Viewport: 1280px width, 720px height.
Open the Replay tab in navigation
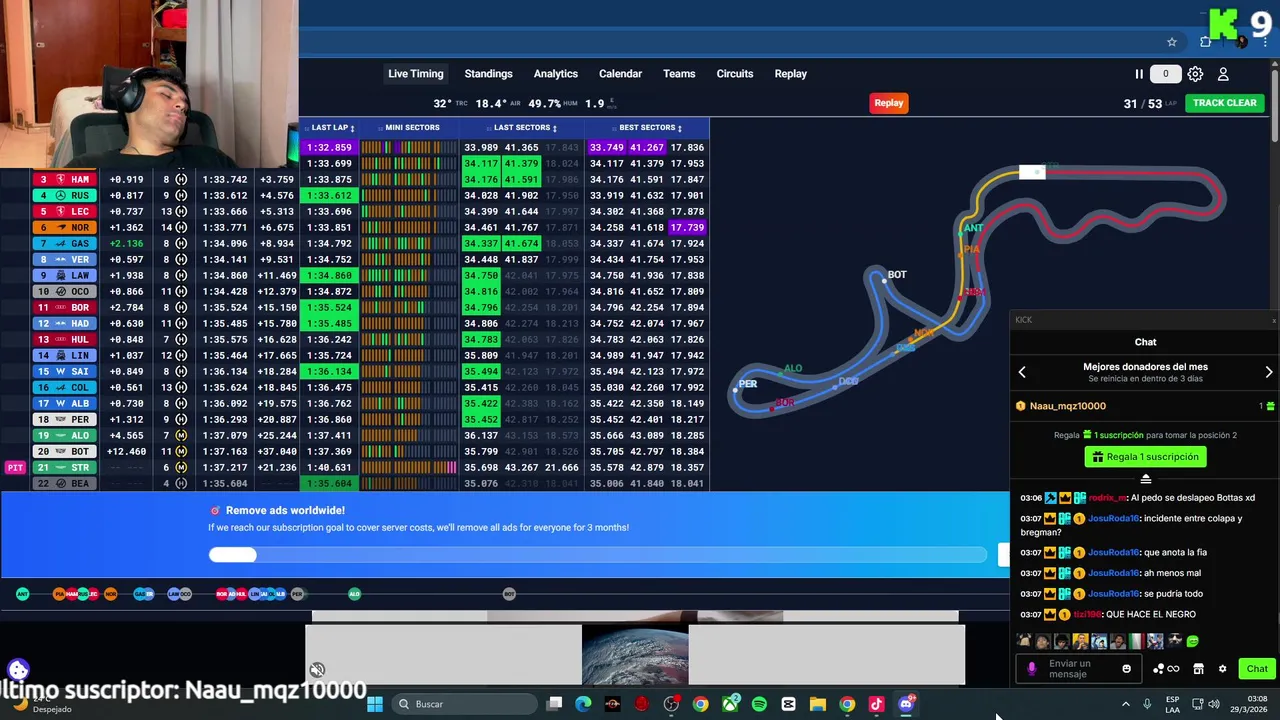pyautogui.click(x=790, y=74)
